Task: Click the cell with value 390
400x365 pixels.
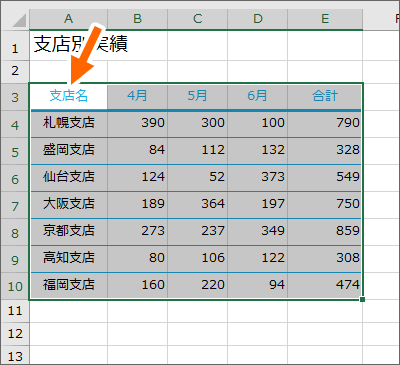Action: (138, 124)
